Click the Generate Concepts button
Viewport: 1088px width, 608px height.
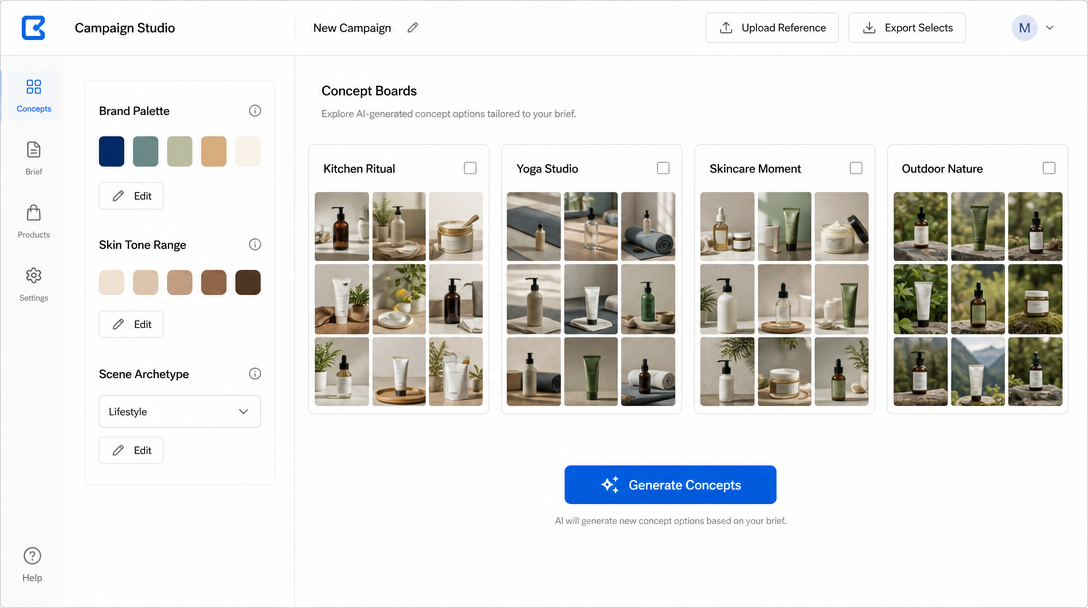click(x=670, y=484)
